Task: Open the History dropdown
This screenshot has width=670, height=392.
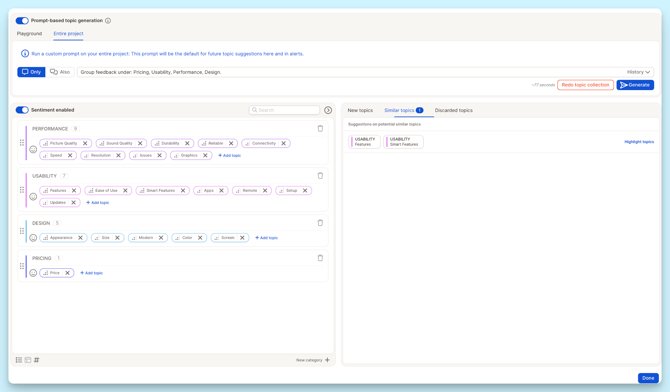Action: tap(638, 72)
